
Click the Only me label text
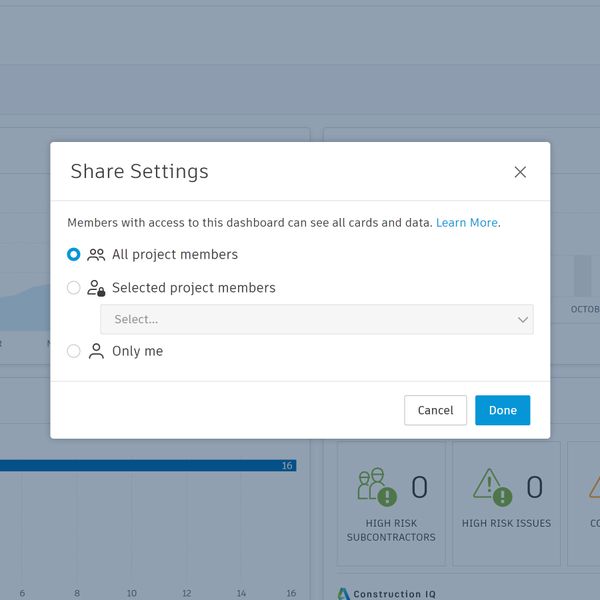(x=137, y=351)
